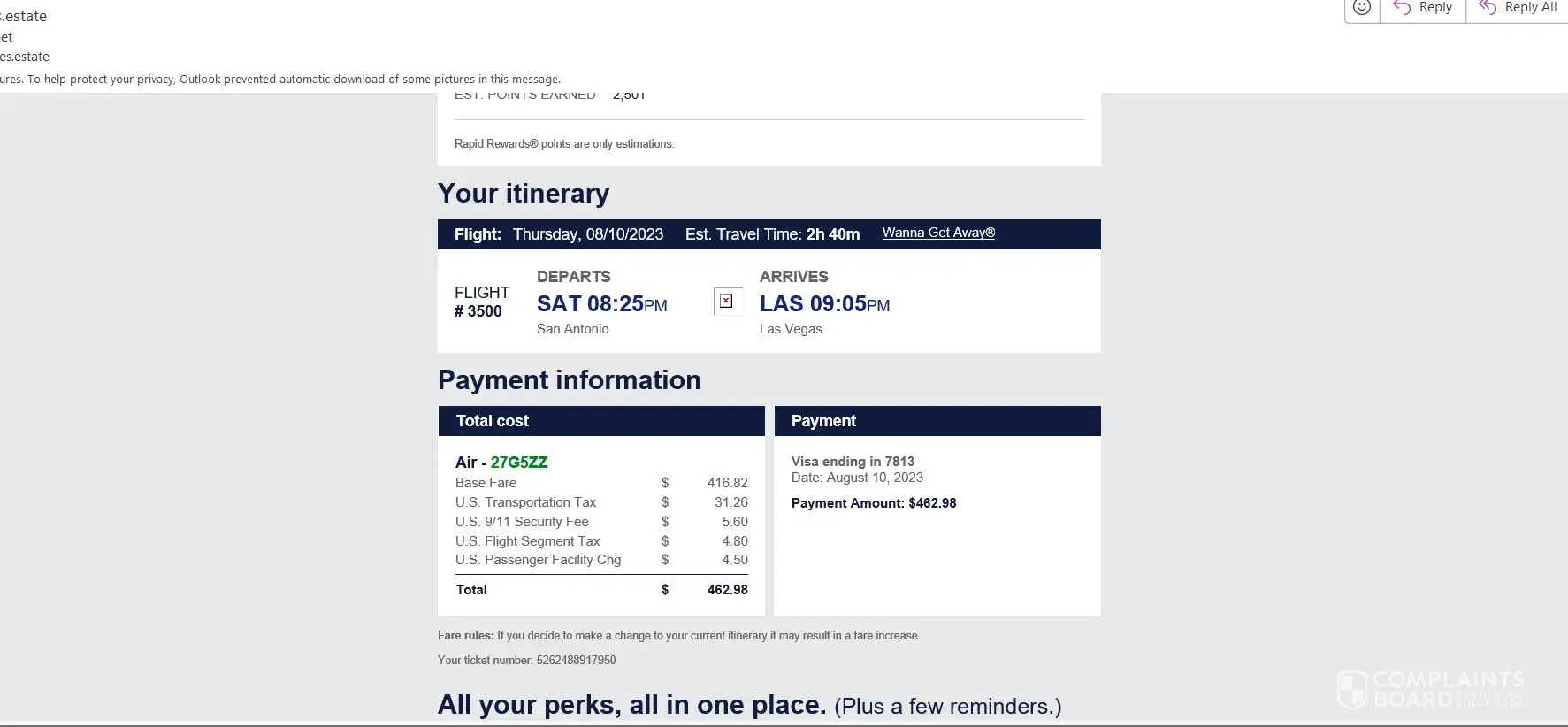
Task: Click the Visa ending in 7813 text
Action: 853,462
